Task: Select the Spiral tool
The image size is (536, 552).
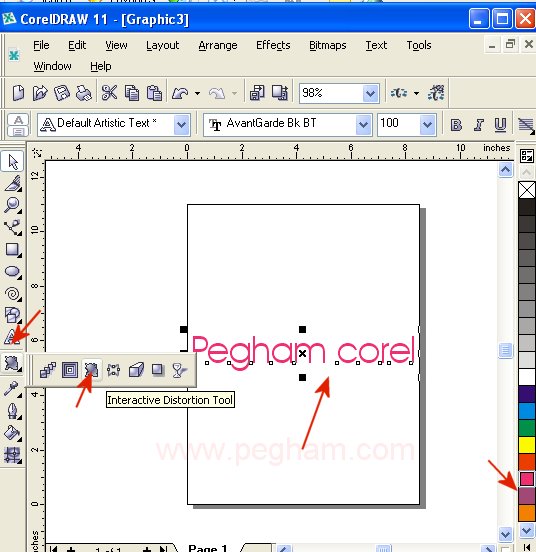Action: coord(13,294)
